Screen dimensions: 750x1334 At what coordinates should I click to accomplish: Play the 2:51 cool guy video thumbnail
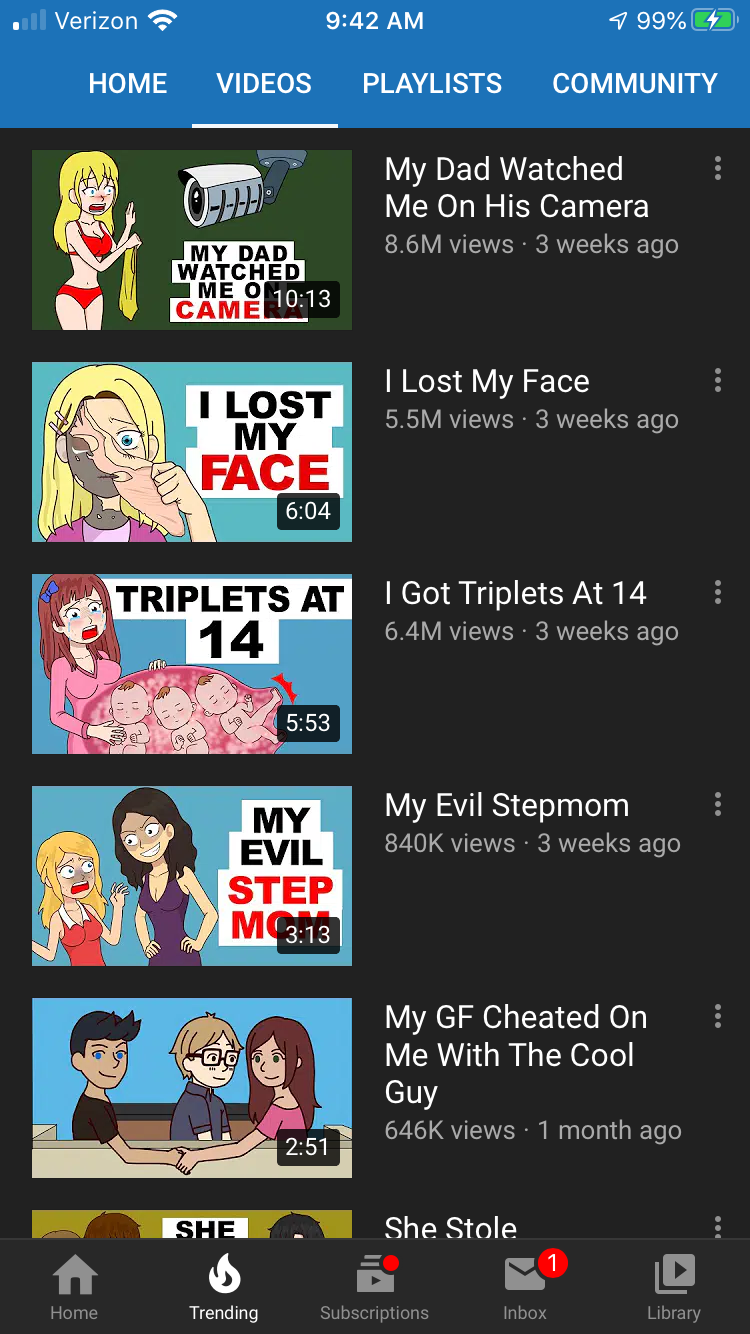click(x=192, y=1088)
